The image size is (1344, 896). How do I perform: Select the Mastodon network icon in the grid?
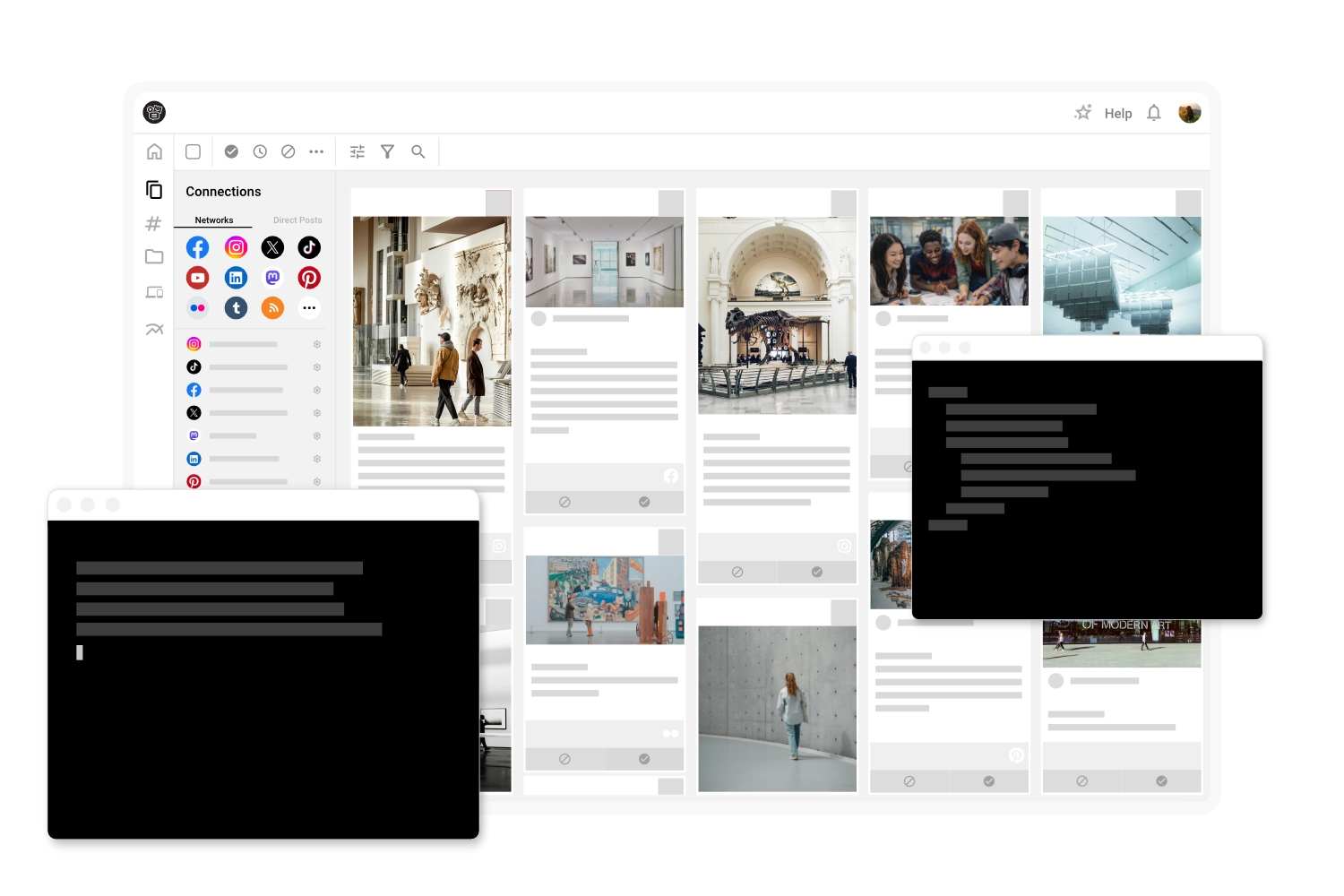[x=272, y=278]
